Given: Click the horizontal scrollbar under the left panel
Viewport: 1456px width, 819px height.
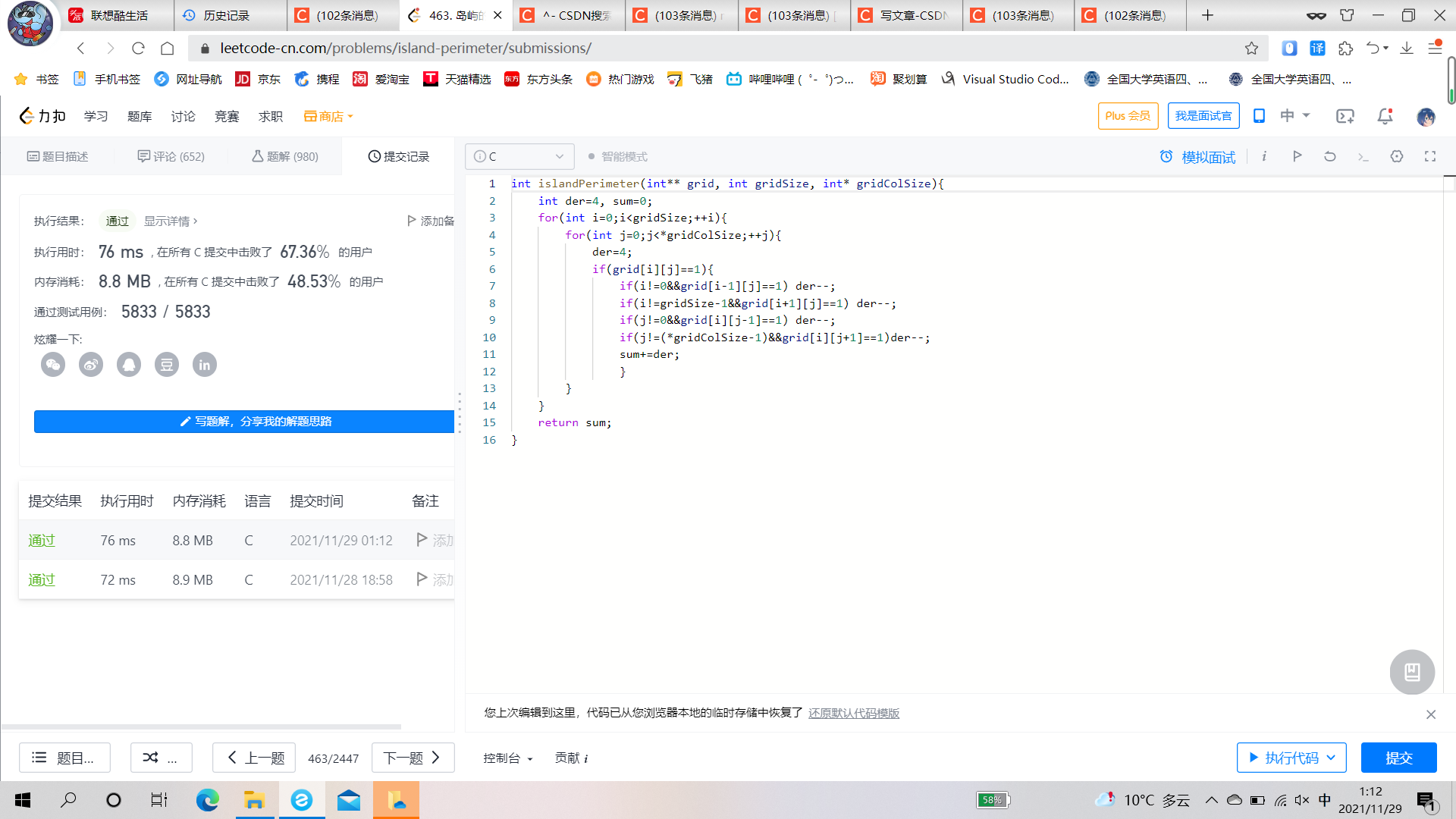Looking at the screenshot, I should click(x=201, y=726).
